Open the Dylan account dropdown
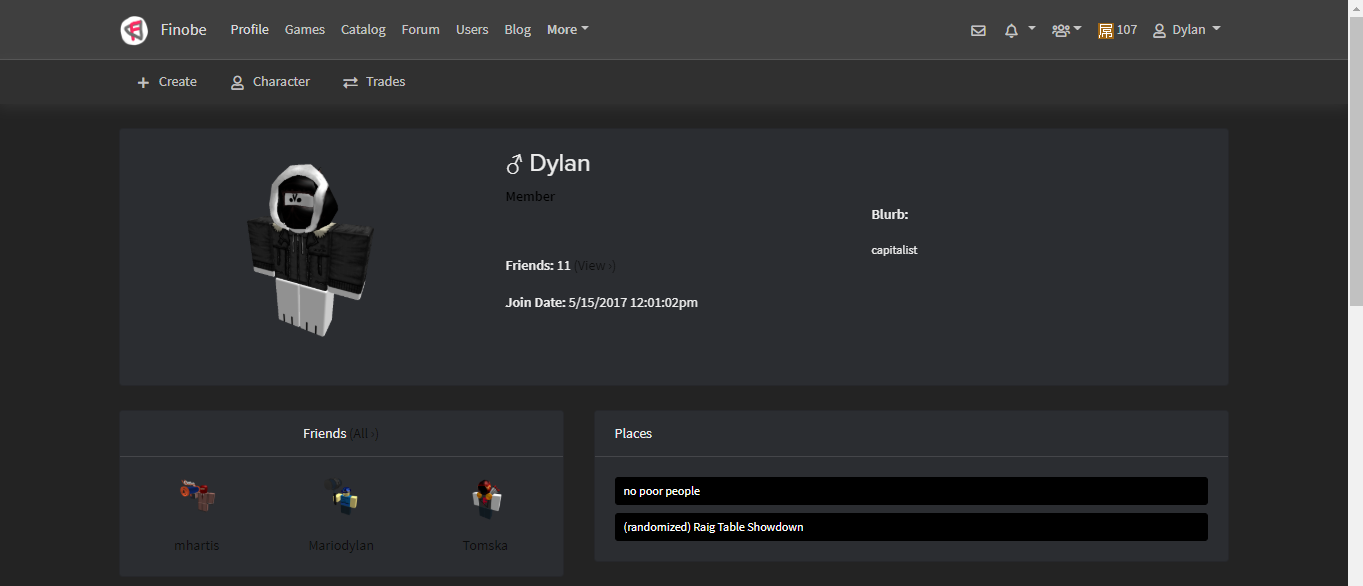Screen dimensions: 1363x586 pyautogui.click(x=1189, y=29)
